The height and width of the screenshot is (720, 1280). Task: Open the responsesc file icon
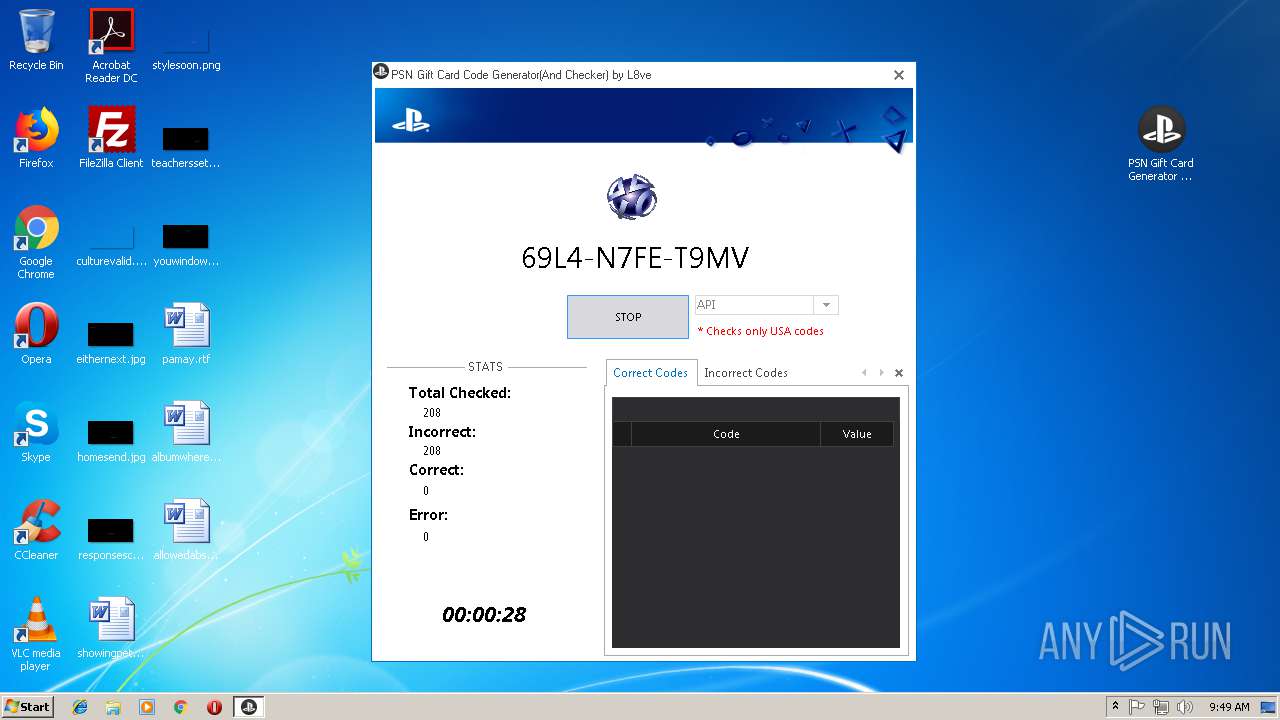[x=111, y=538]
